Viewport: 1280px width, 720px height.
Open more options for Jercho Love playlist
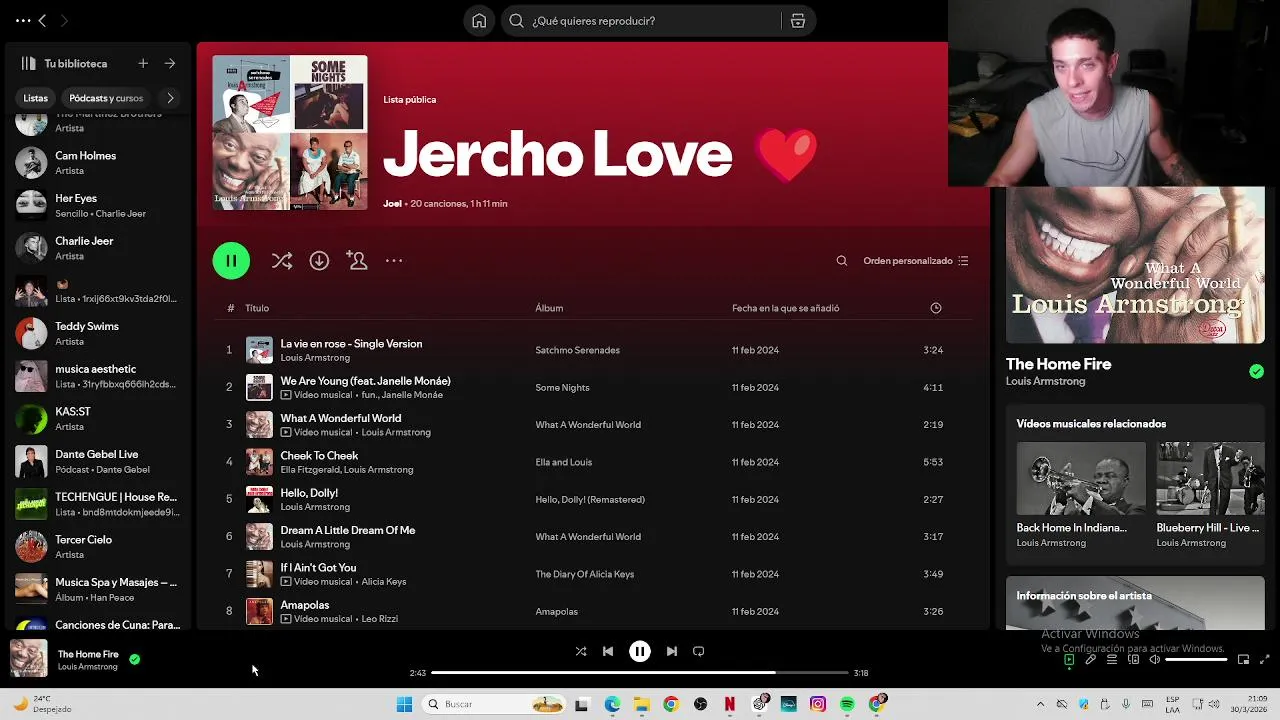click(394, 261)
